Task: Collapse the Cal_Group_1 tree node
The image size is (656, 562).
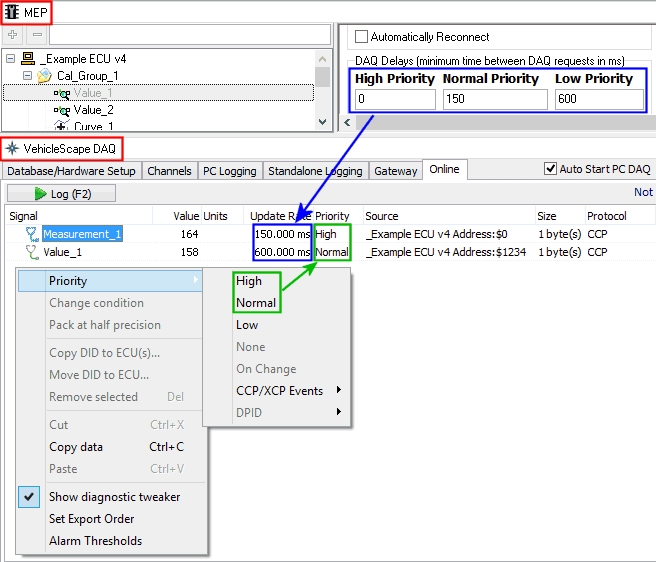Action: pyautogui.click(x=26, y=76)
